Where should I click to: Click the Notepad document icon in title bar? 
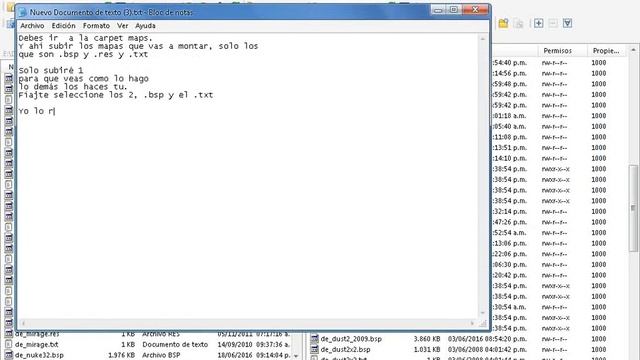pyautogui.click(x=23, y=12)
